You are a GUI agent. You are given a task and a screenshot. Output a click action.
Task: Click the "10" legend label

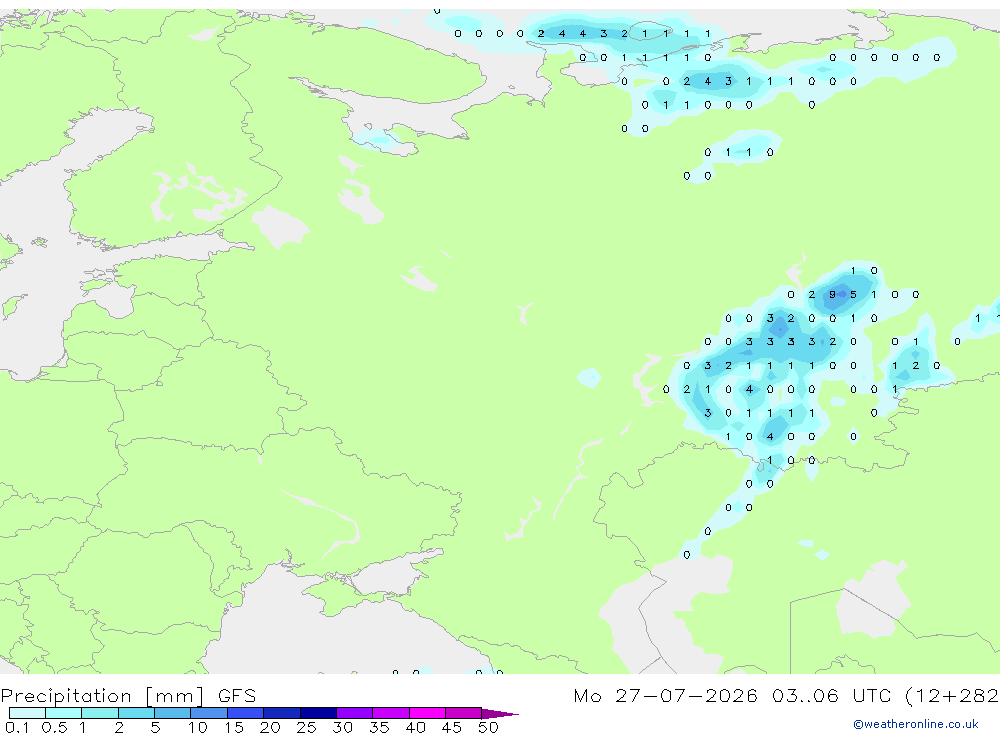coord(198,727)
